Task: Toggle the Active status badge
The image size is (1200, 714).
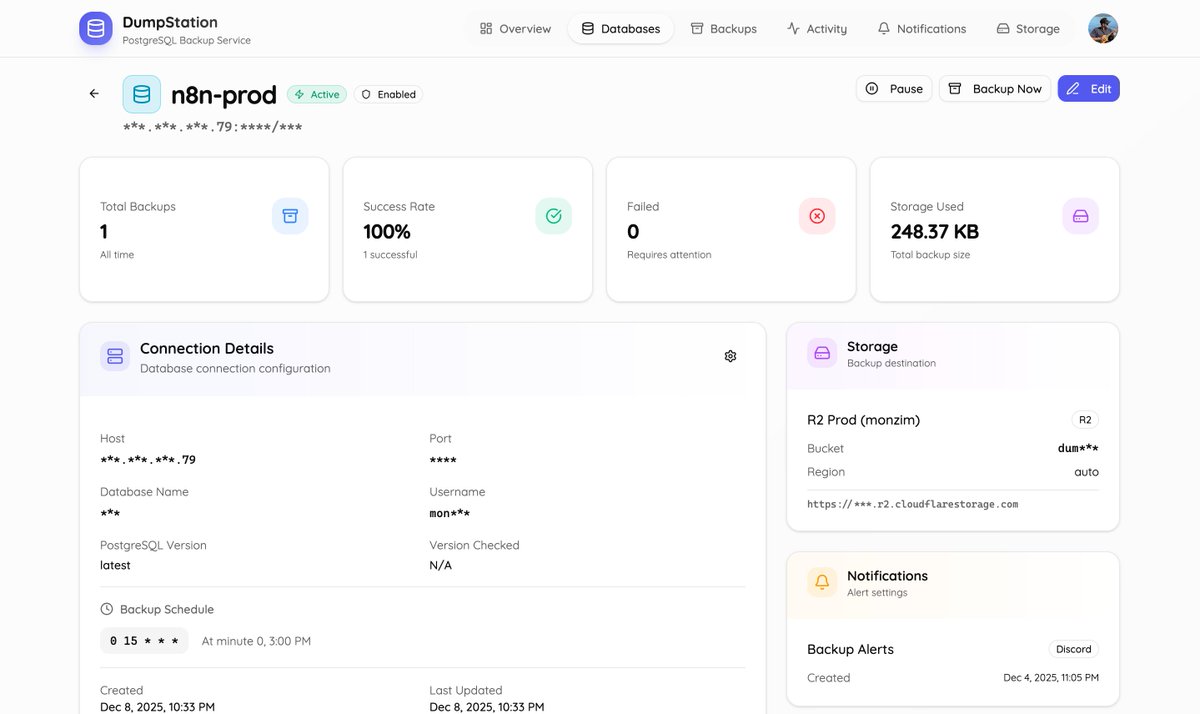Action: (316, 93)
